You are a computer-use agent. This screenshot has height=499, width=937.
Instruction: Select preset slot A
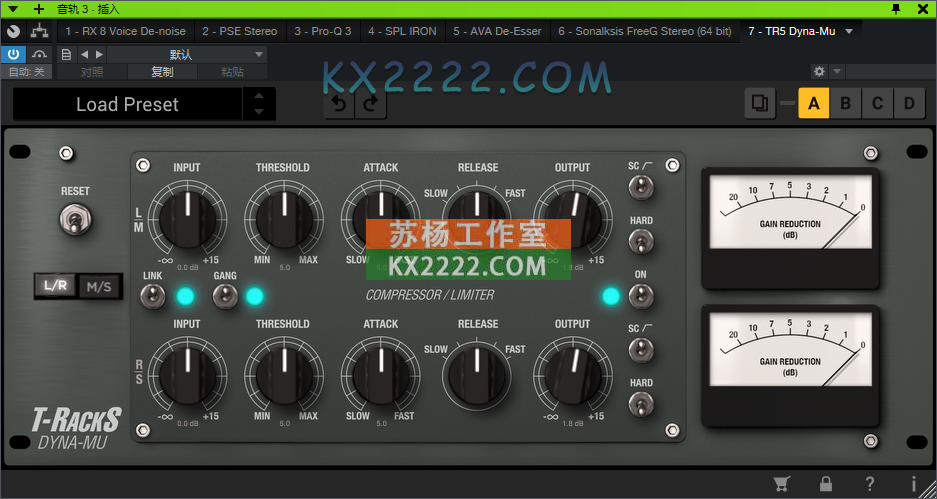coord(813,103)
